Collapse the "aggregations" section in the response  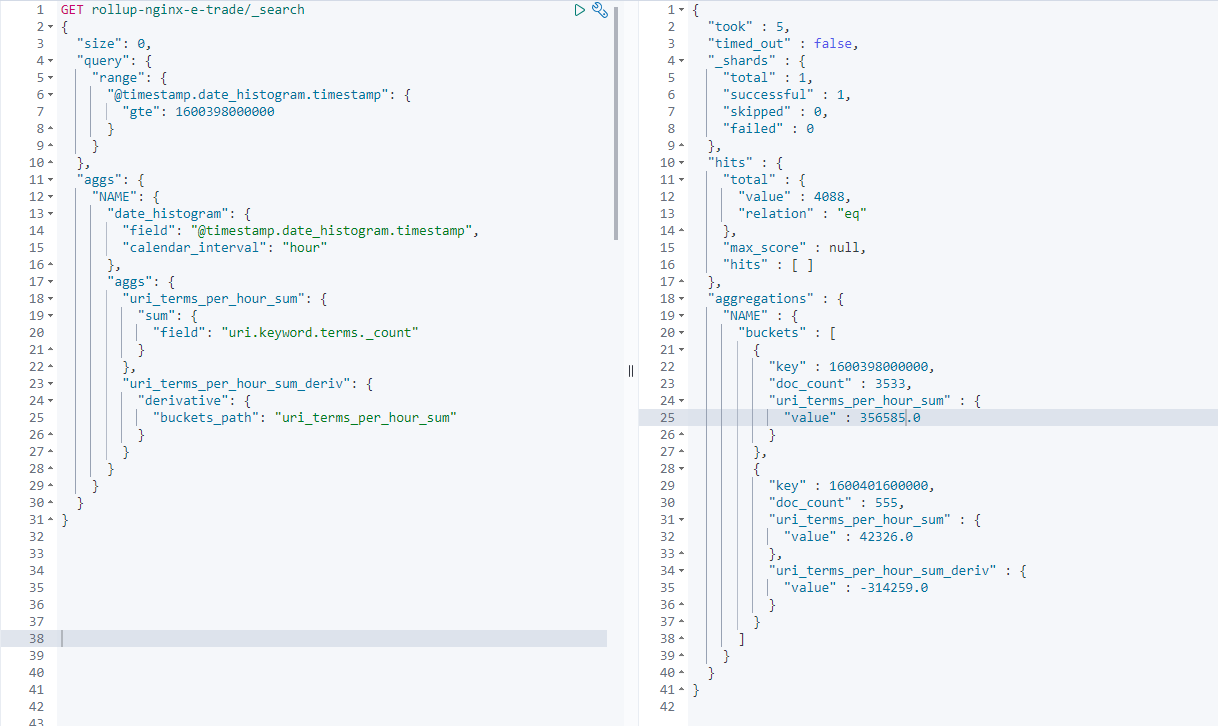[681, 299]
